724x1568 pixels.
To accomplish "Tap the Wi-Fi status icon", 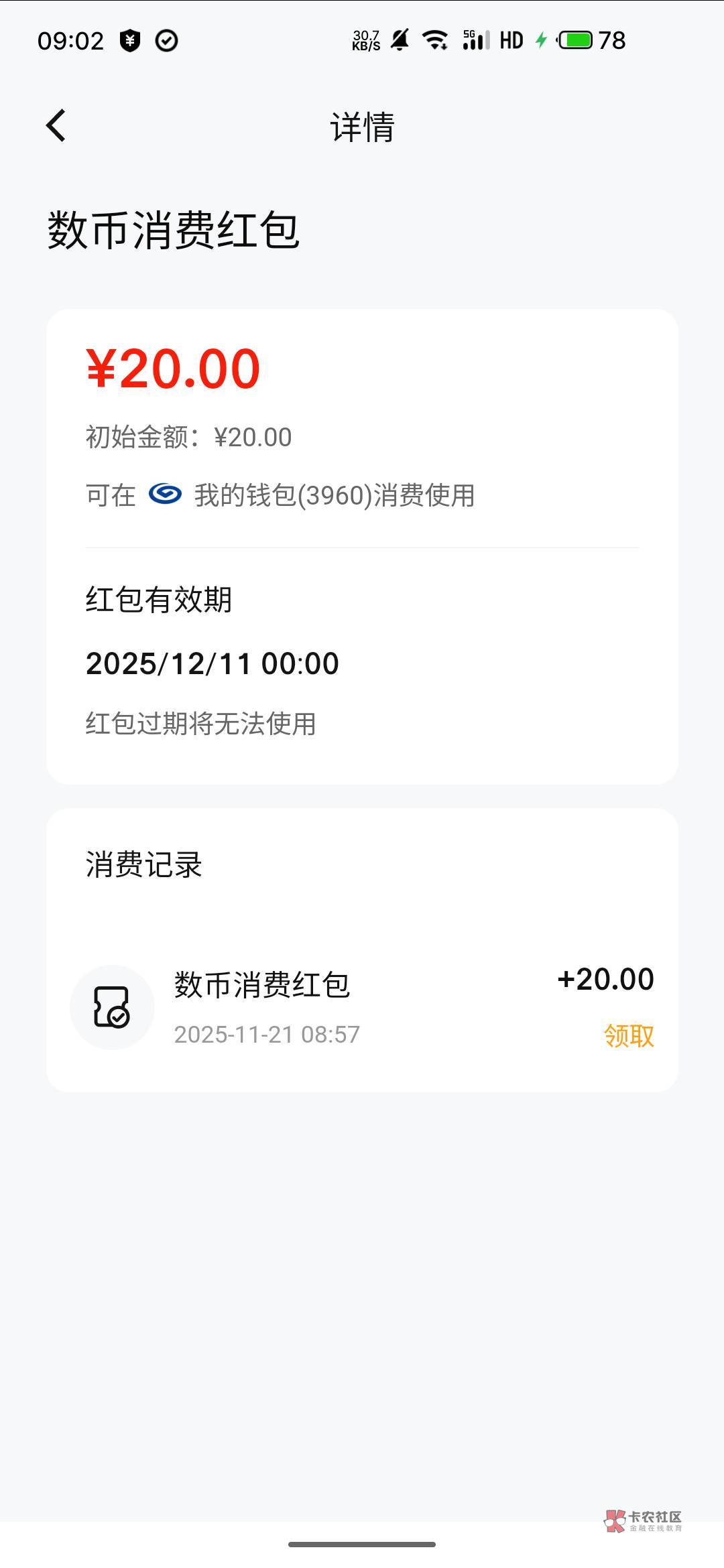I will (436, 40).
